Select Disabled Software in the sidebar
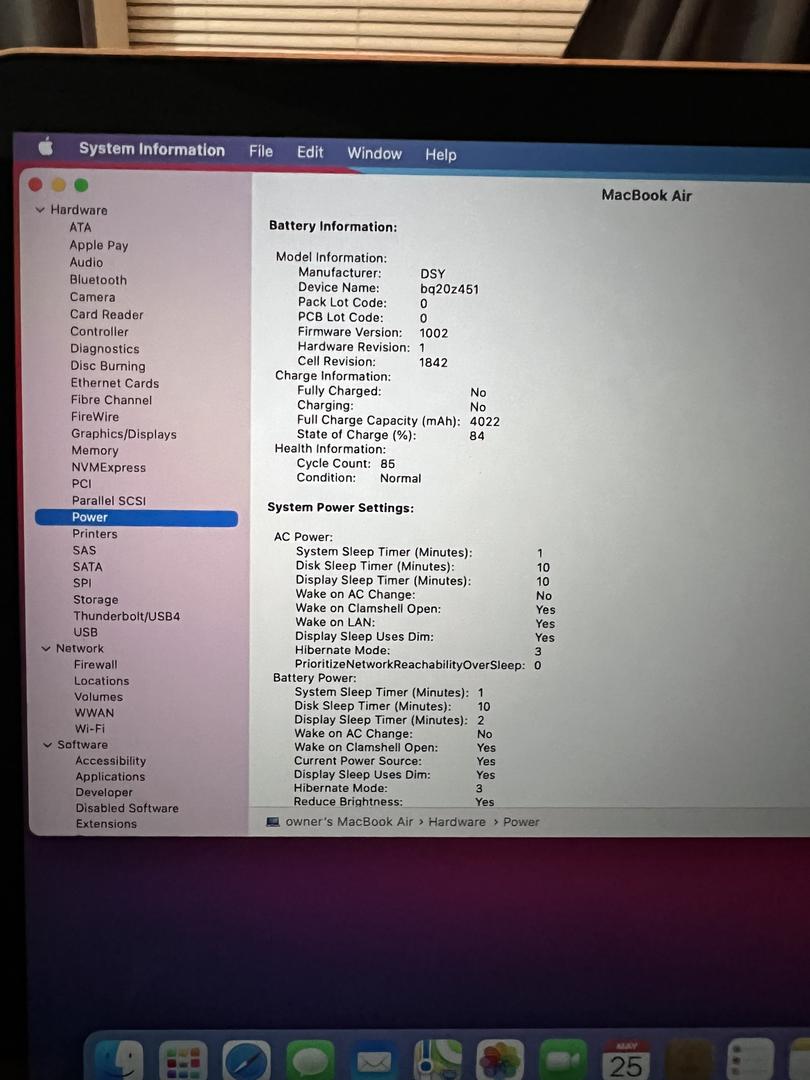The width and height of the screenshot is (810, 1080). pyautogui.click(x=127, y=809)
